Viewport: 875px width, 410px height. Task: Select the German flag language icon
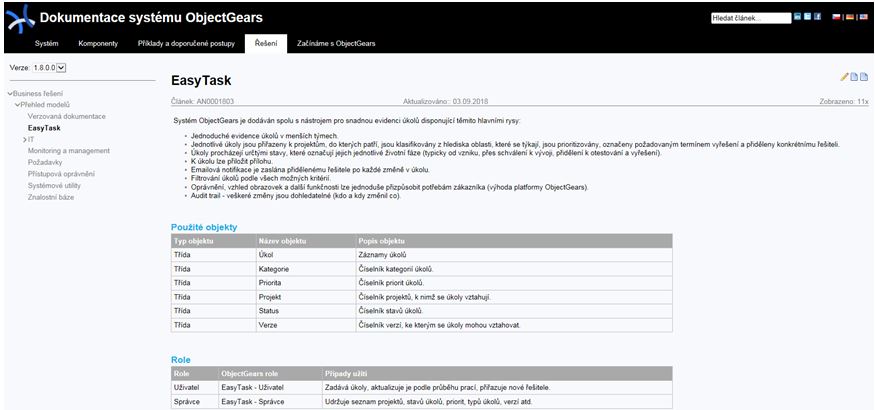click(850, 17)
